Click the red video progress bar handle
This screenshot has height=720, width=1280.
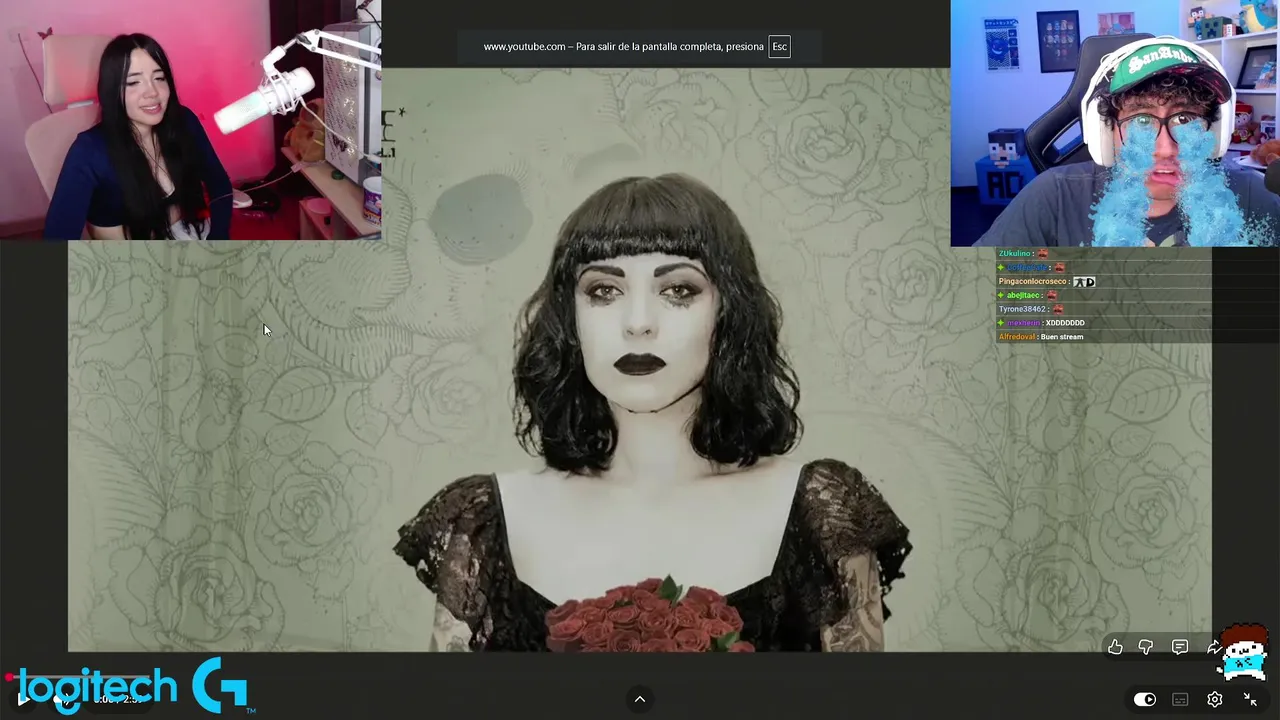(x=9, y=677)
